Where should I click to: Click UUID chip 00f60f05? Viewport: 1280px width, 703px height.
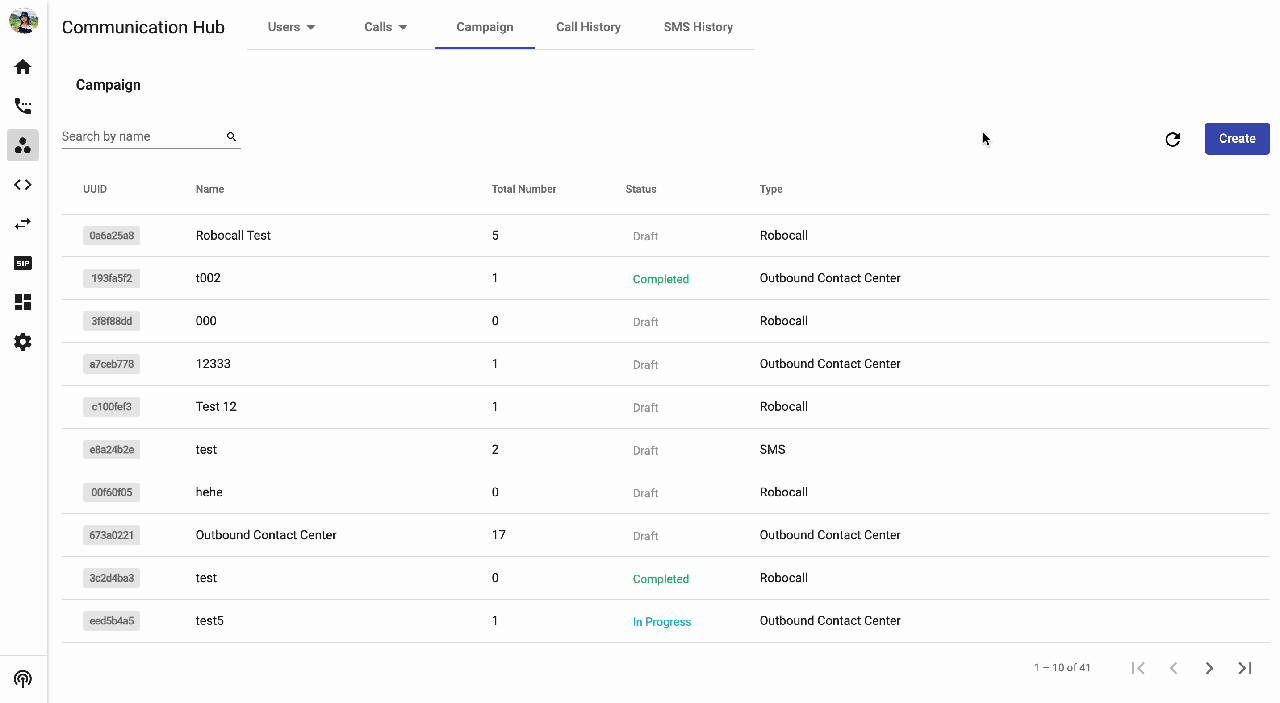111,492
